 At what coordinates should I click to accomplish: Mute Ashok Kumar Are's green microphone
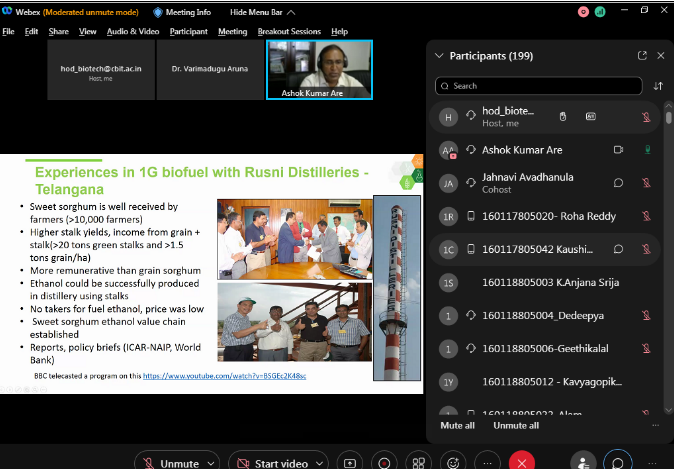click(647, 150)
